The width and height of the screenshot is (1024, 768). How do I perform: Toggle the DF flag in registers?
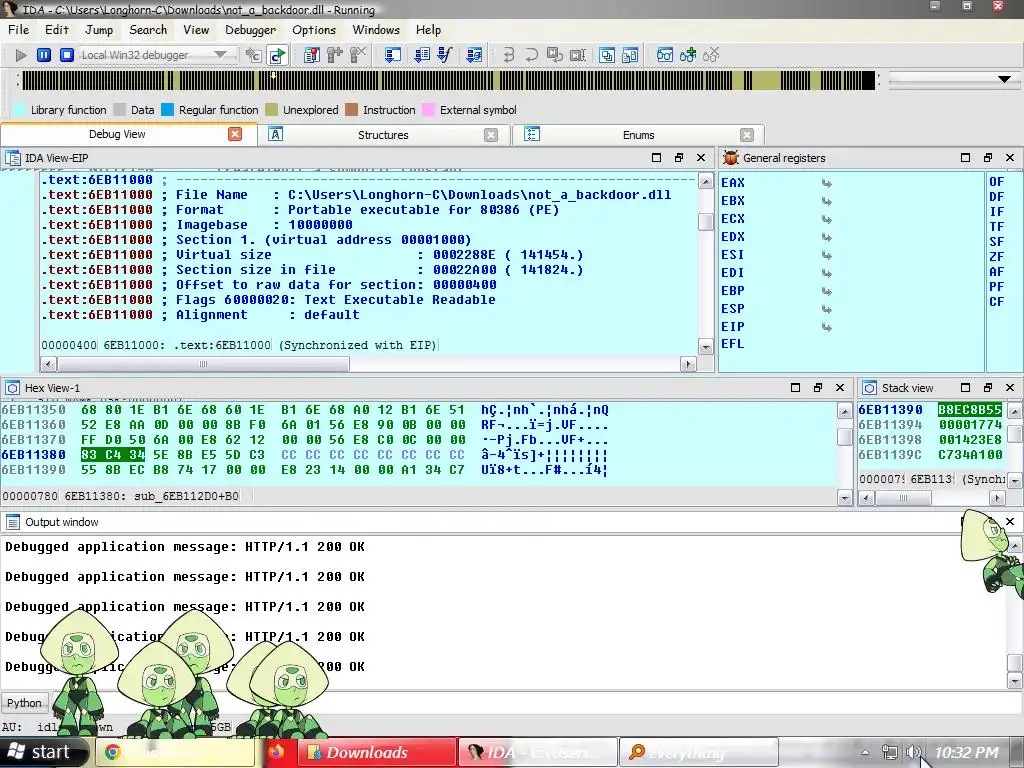(x=997, y=197)
